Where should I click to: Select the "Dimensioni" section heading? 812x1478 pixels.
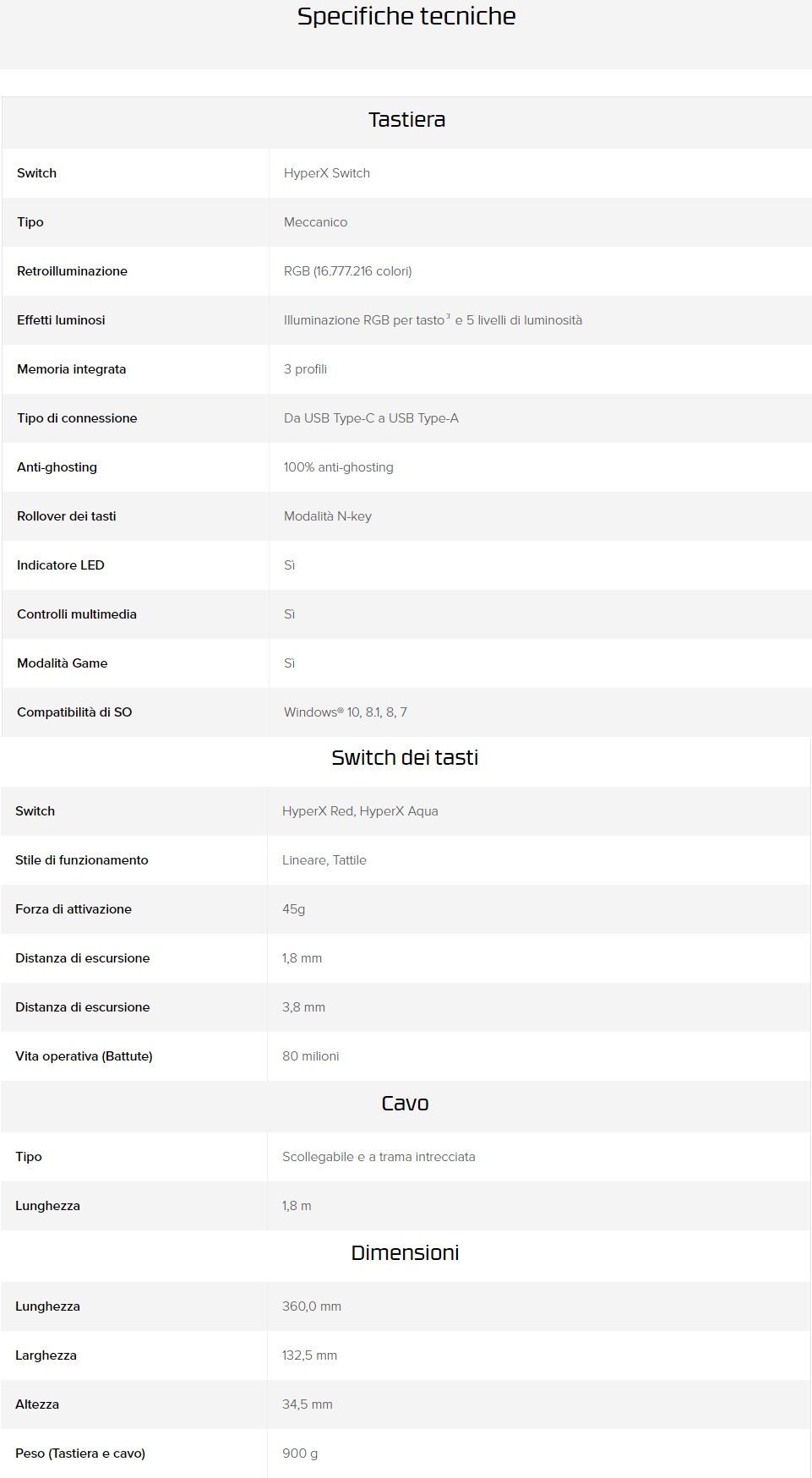pyautogui.click(x=405, y=1253)
